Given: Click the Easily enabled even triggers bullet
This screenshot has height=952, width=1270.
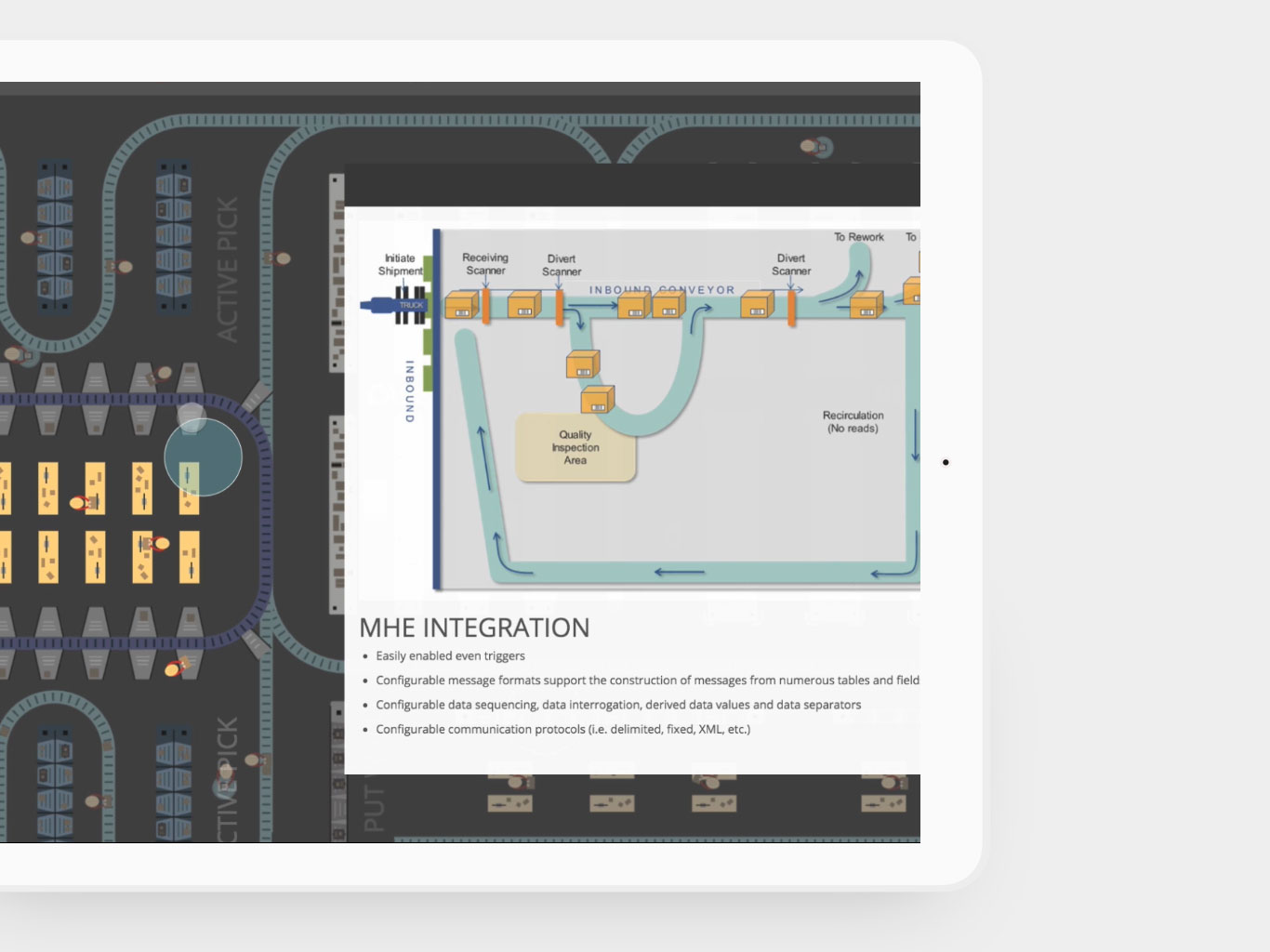Looking at the screenshot, I should click(x=450, y=655).
